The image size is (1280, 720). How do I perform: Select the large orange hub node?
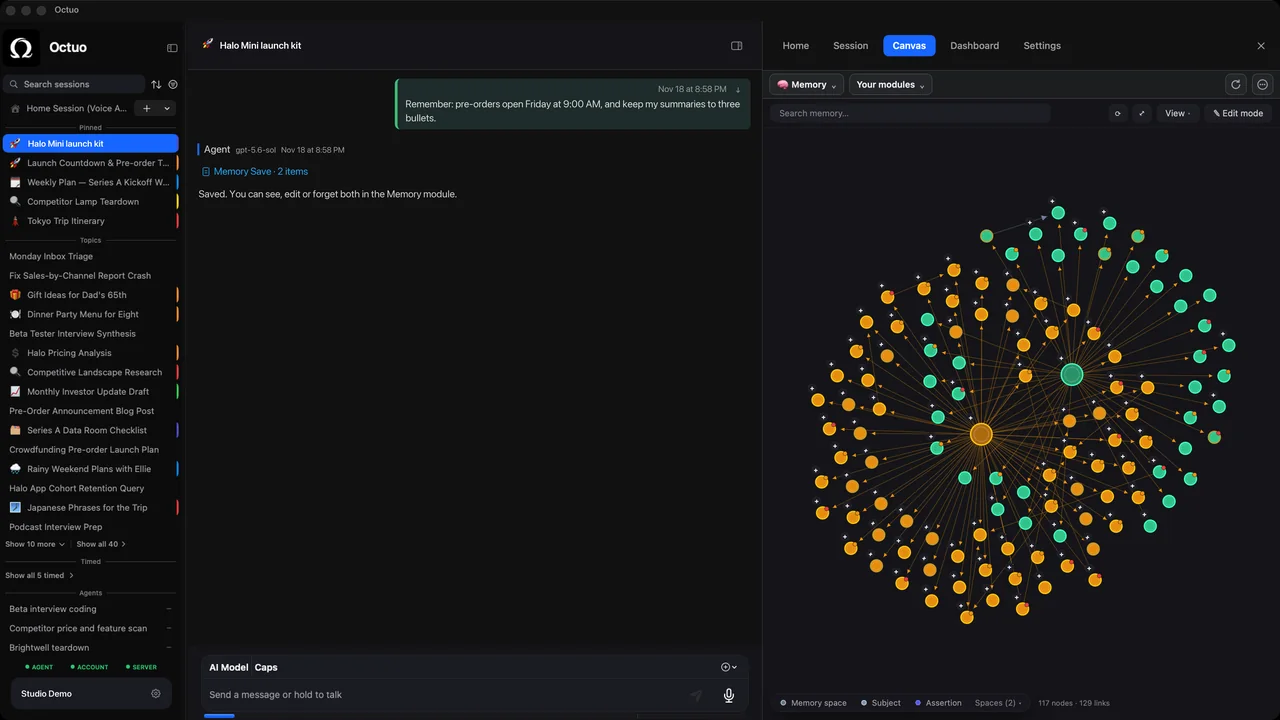(x=981, y=434)
